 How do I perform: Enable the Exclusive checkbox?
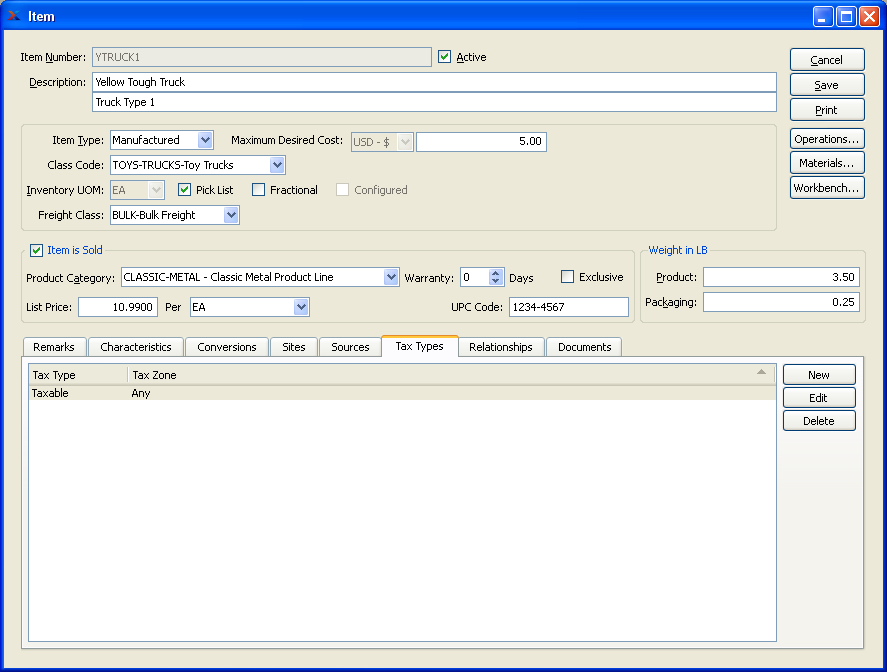pos(567,277)
